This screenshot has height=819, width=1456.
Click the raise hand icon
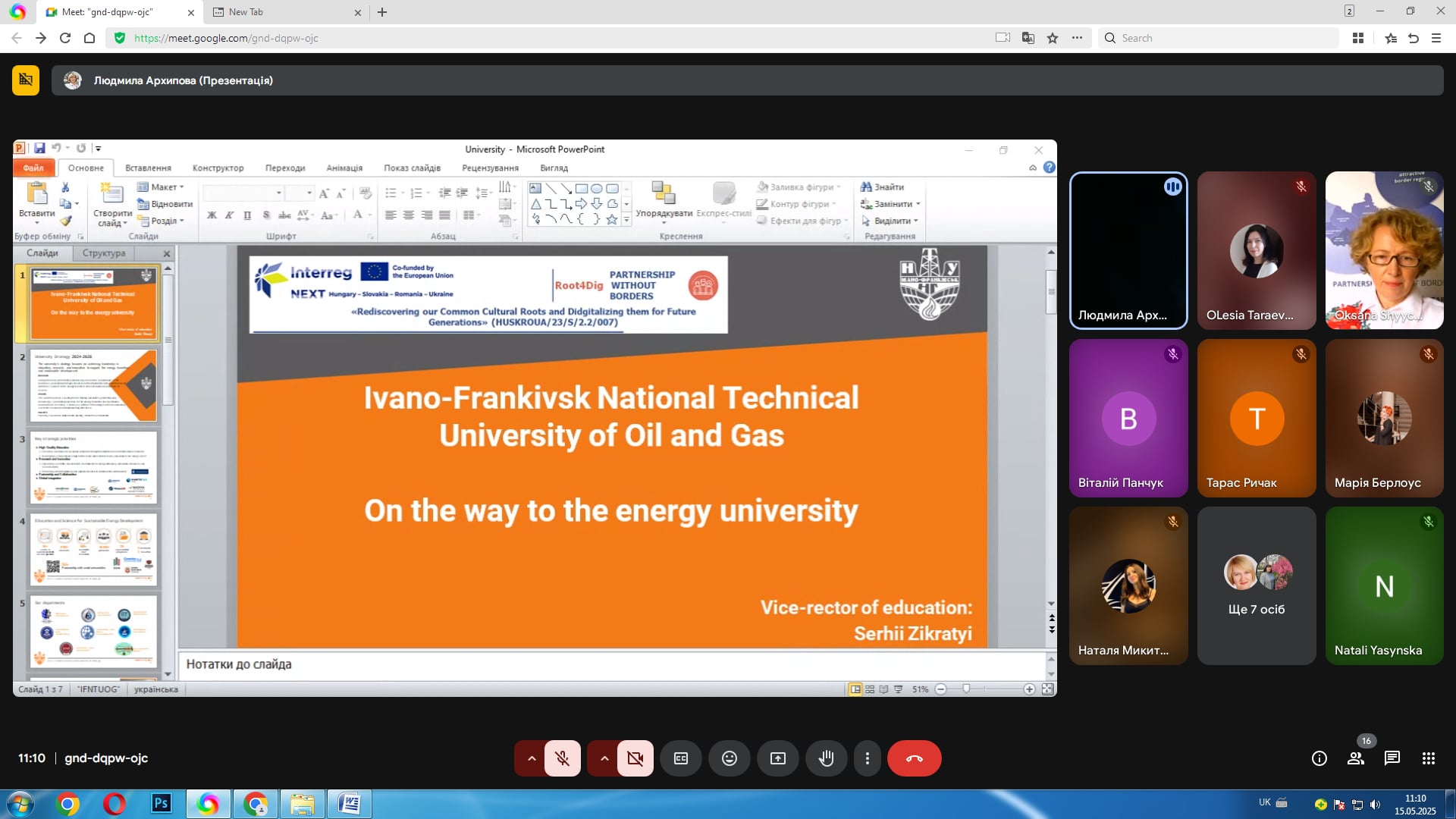tap(826, 758)
